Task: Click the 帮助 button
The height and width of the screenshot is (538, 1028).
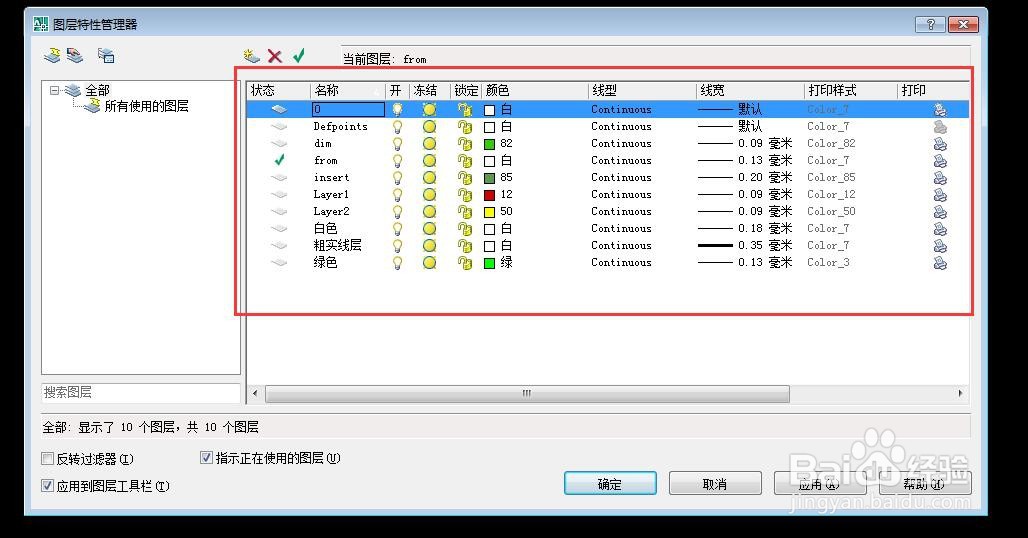Action: click(924, 484)
